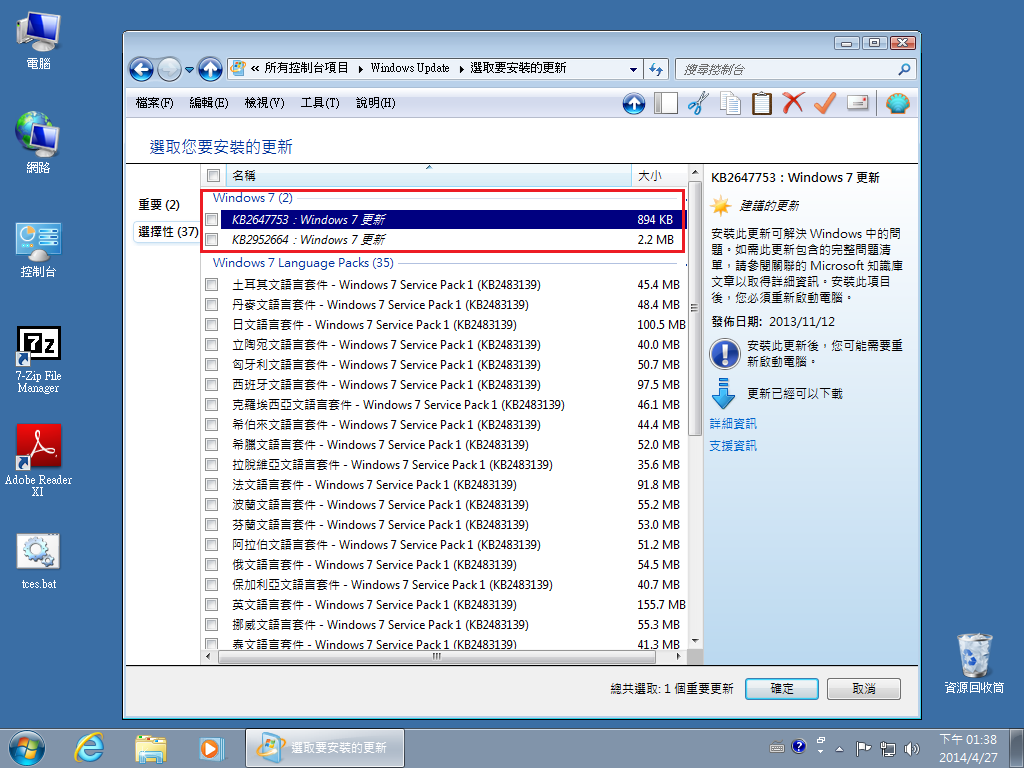The width and height of the screenshot is (1024, 768).
Task: Toggle the select-all checkbox in 名稱 header
Action: [213, 175]
